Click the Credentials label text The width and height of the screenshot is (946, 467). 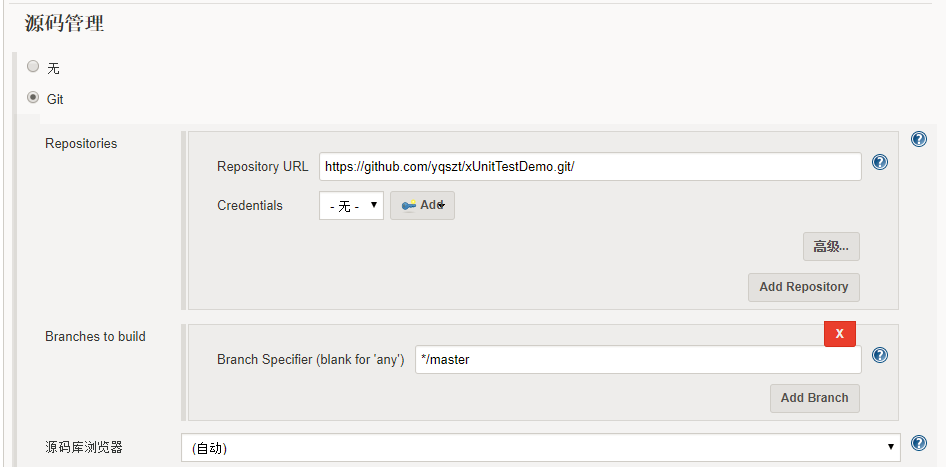pyautogui.click(x=250, y=205)
